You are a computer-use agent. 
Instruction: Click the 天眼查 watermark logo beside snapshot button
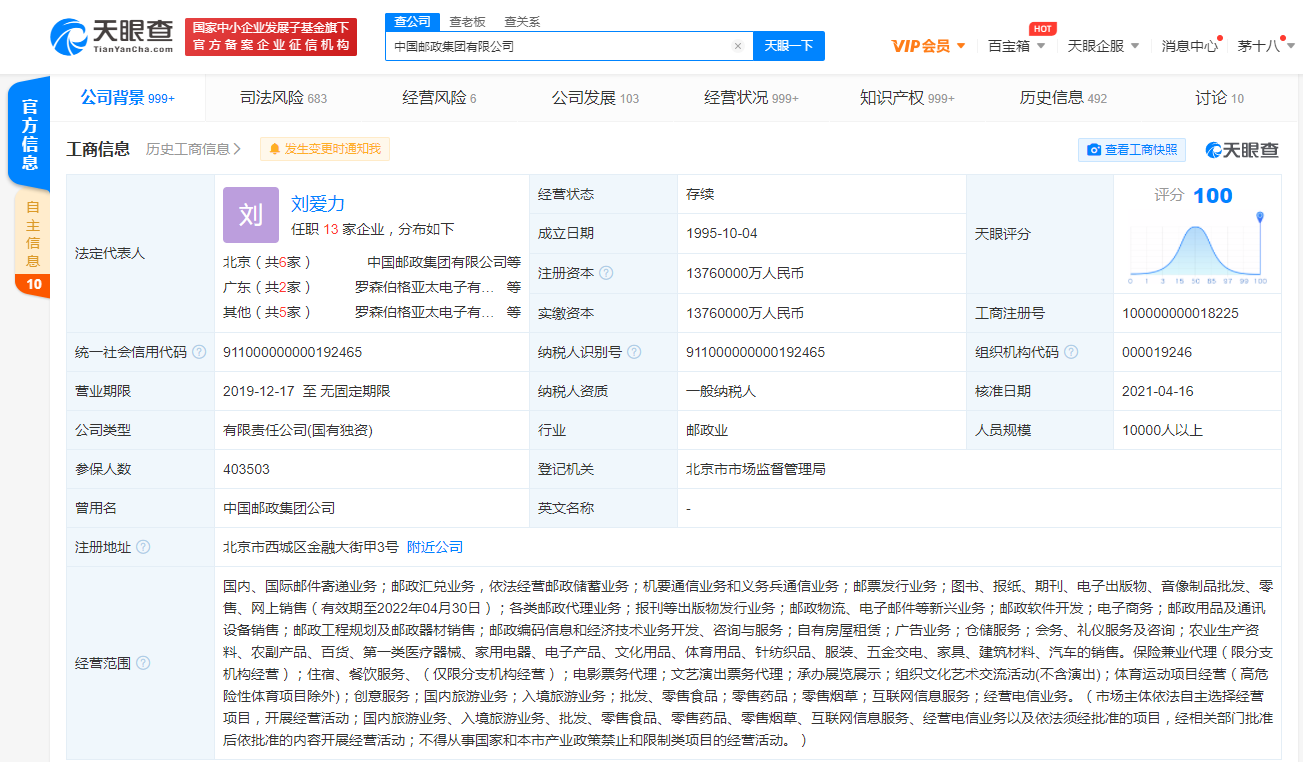pyautogui.click(x=1241, y=150)
